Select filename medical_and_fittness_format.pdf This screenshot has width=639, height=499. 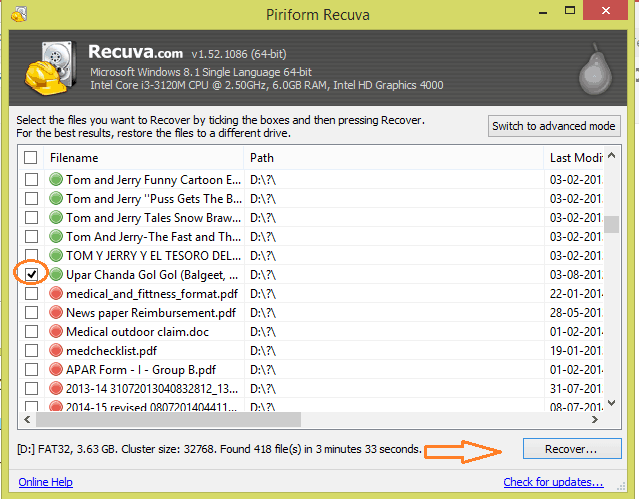pos(152,294)
